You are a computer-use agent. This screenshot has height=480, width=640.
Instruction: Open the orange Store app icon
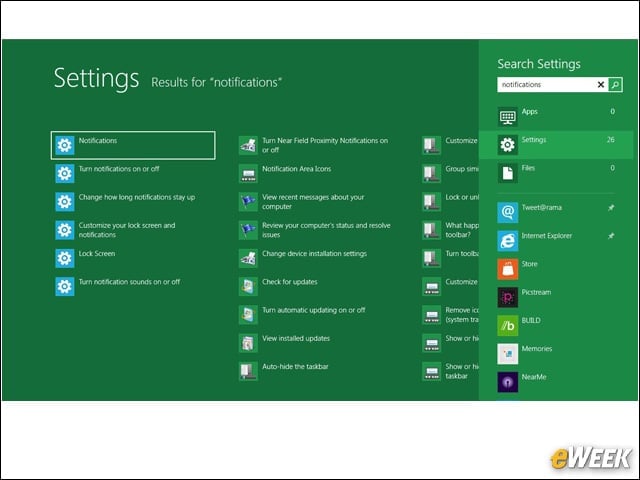507,269
